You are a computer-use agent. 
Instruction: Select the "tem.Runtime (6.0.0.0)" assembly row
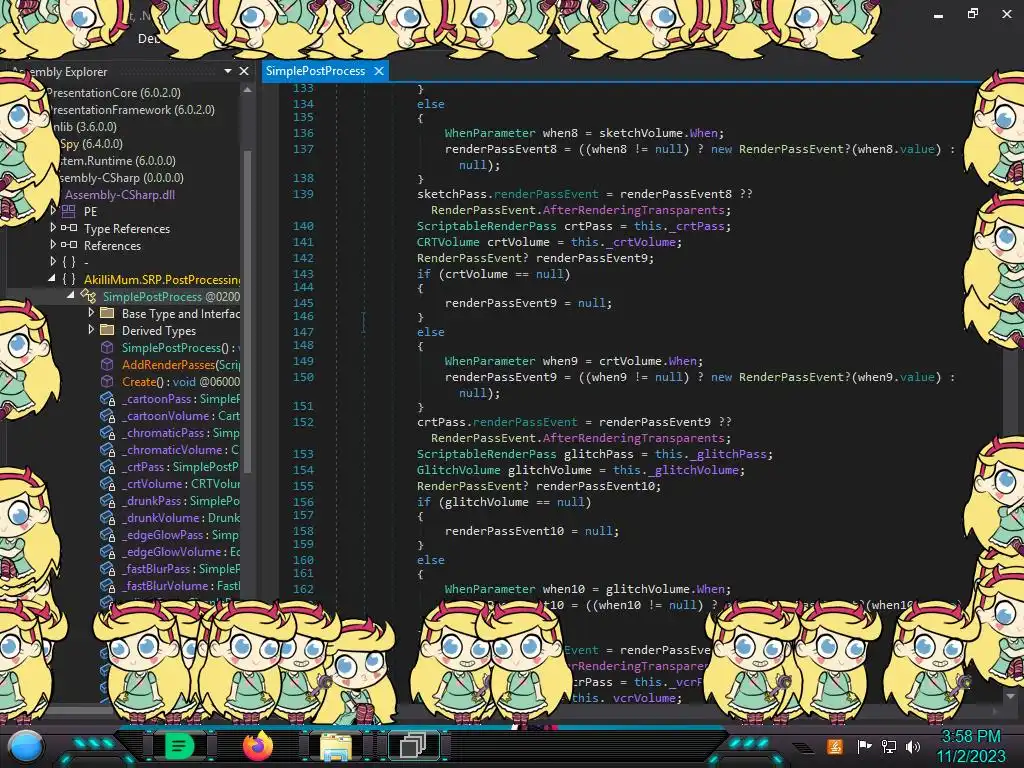tap(118, 161)
